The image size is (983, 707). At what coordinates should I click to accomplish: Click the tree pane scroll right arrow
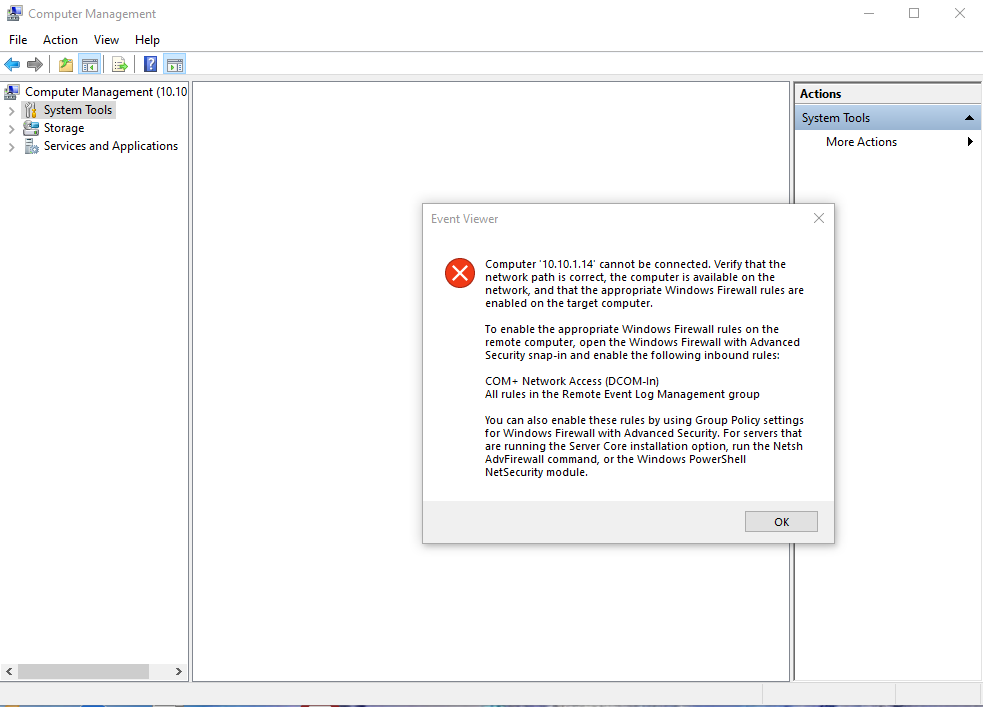(x=179, y=671)
